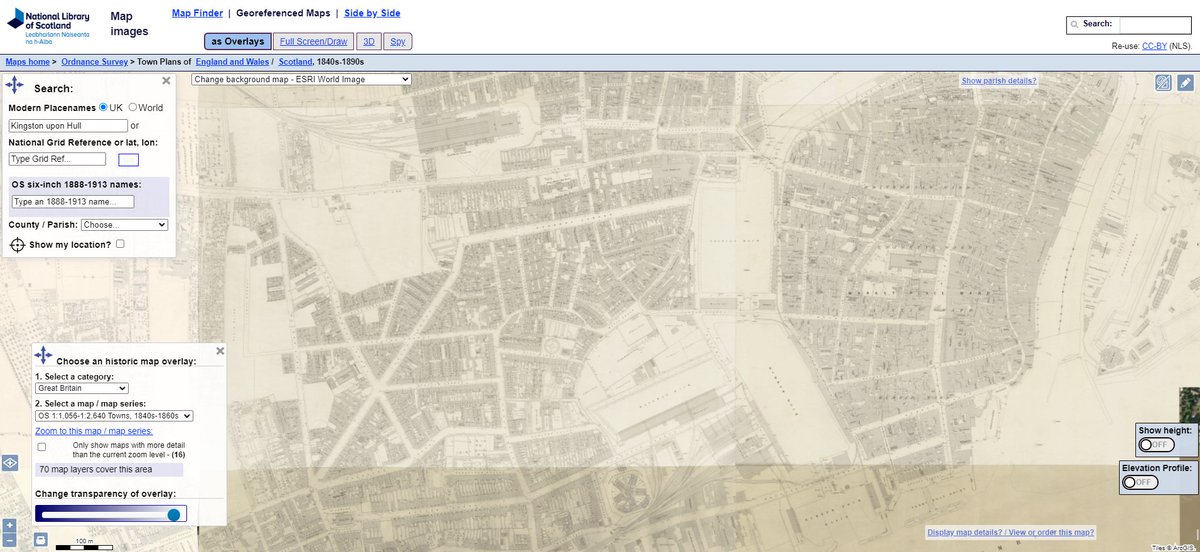The height and width of the screenshot is (552, 1200).
Task: Click the Scotland breadcrumb link
Action: click(x=295, y=62)
